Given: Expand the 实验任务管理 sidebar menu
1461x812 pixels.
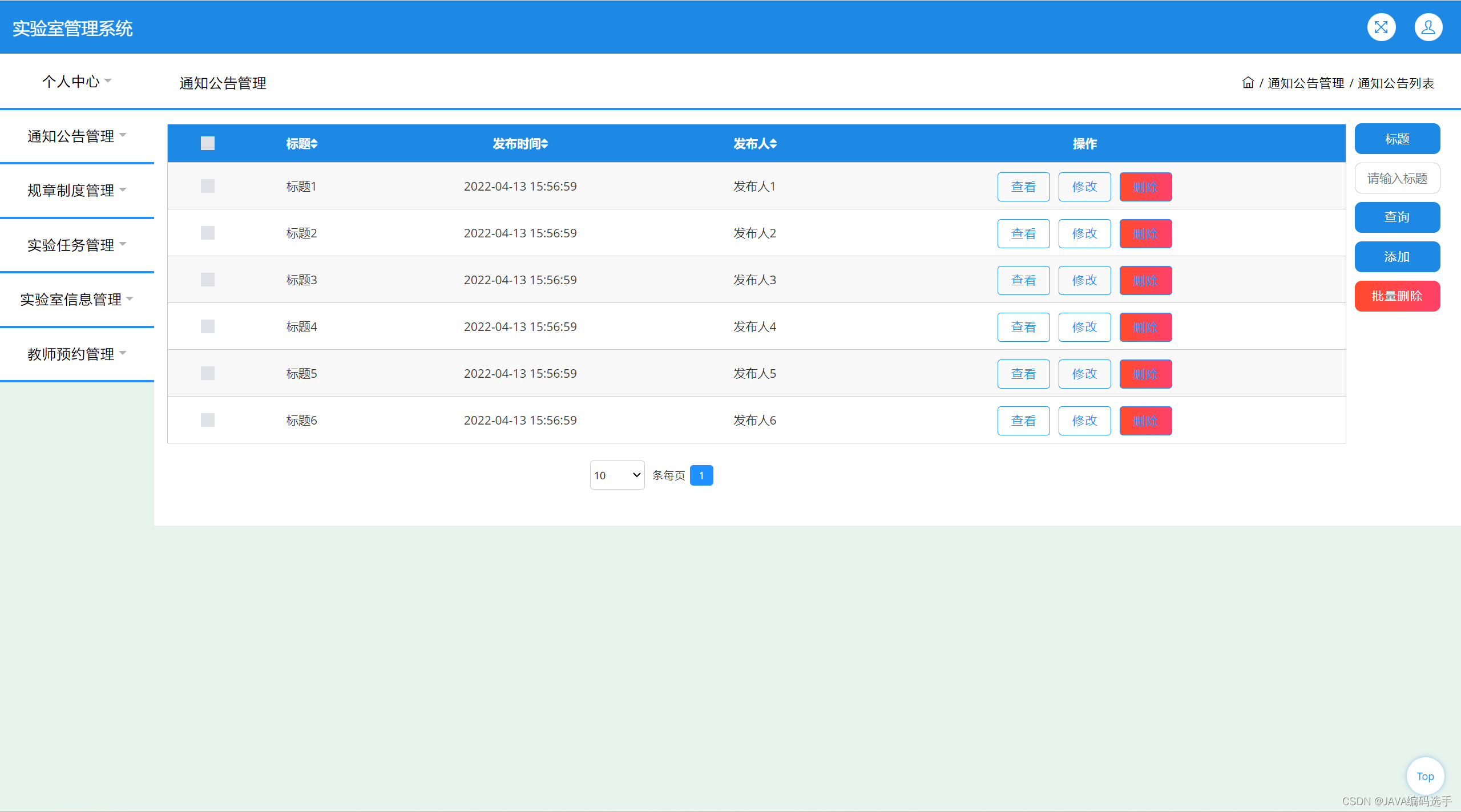Looking at the screenshot, I should tap(76, 245).
